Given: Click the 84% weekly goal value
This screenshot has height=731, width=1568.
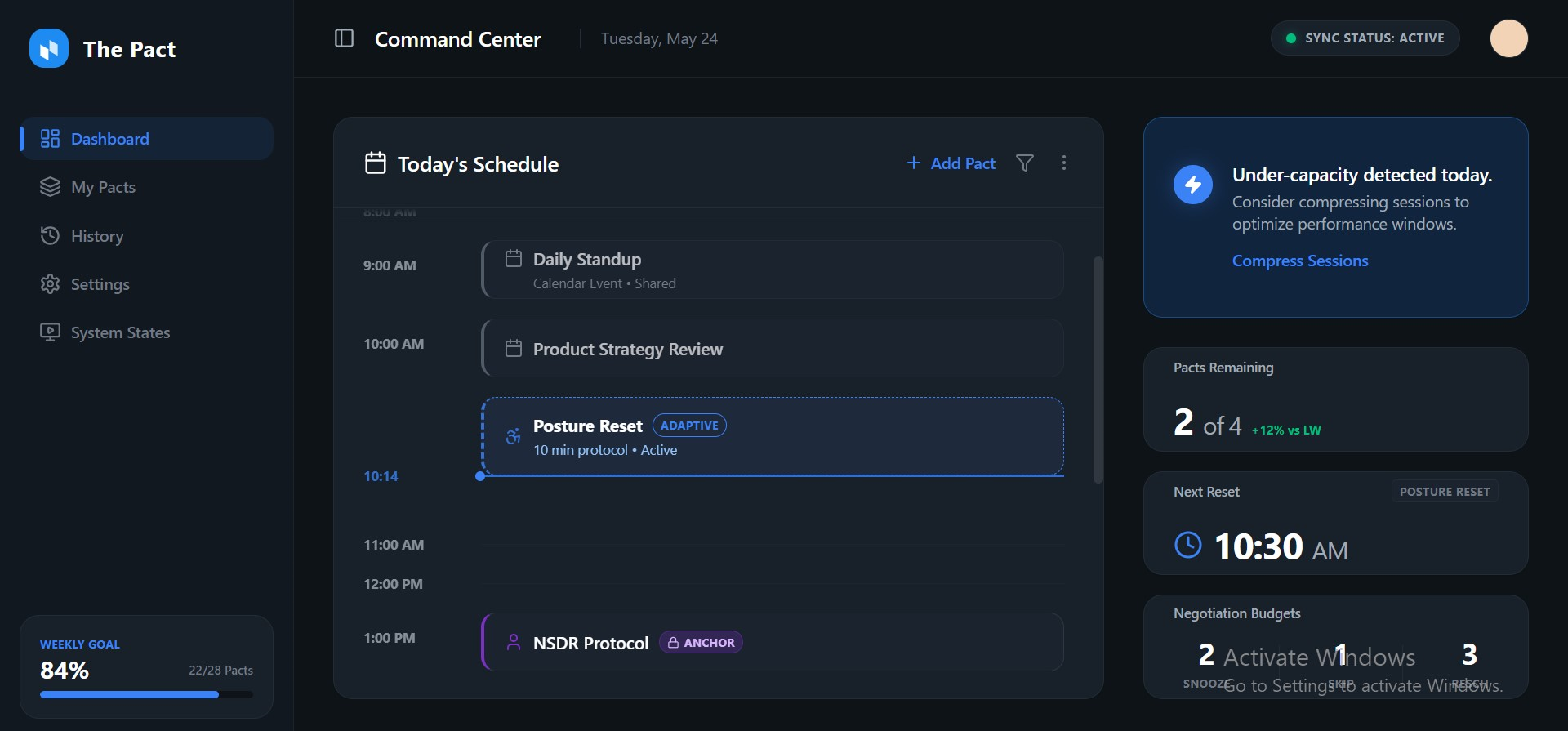Looking at the screenshot, I should coord(65,671).
